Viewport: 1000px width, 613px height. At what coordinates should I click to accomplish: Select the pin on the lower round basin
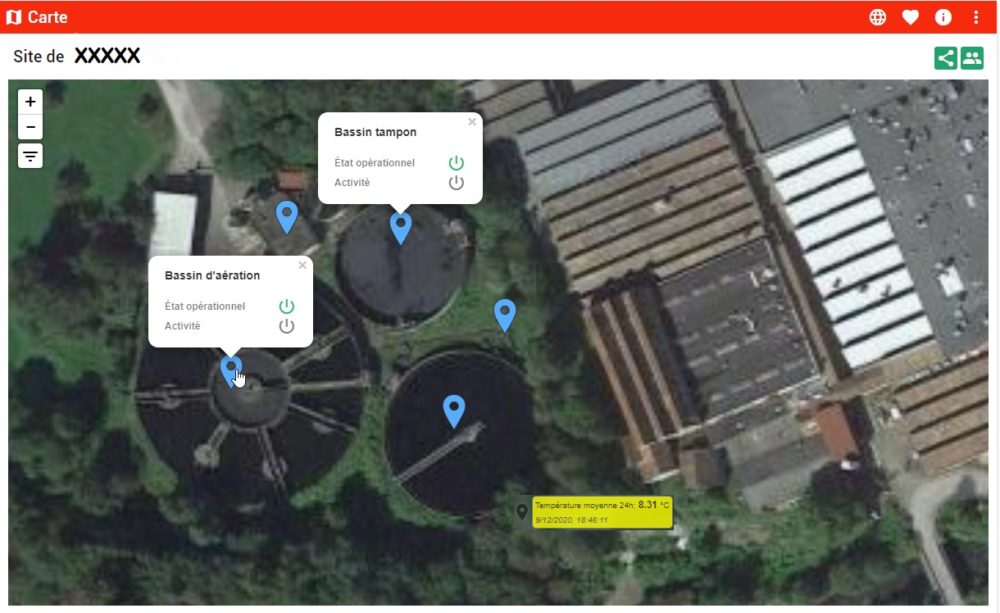(x=454, y=411)
